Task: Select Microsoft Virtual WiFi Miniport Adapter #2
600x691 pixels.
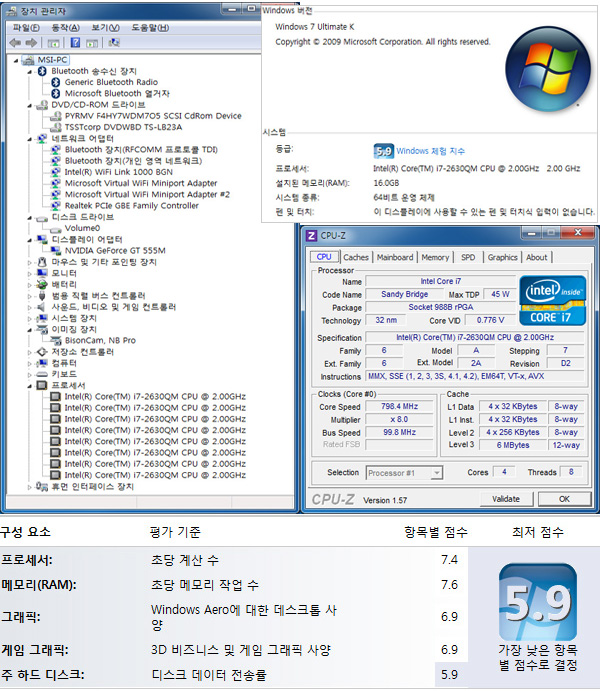Action: [147, 194]
